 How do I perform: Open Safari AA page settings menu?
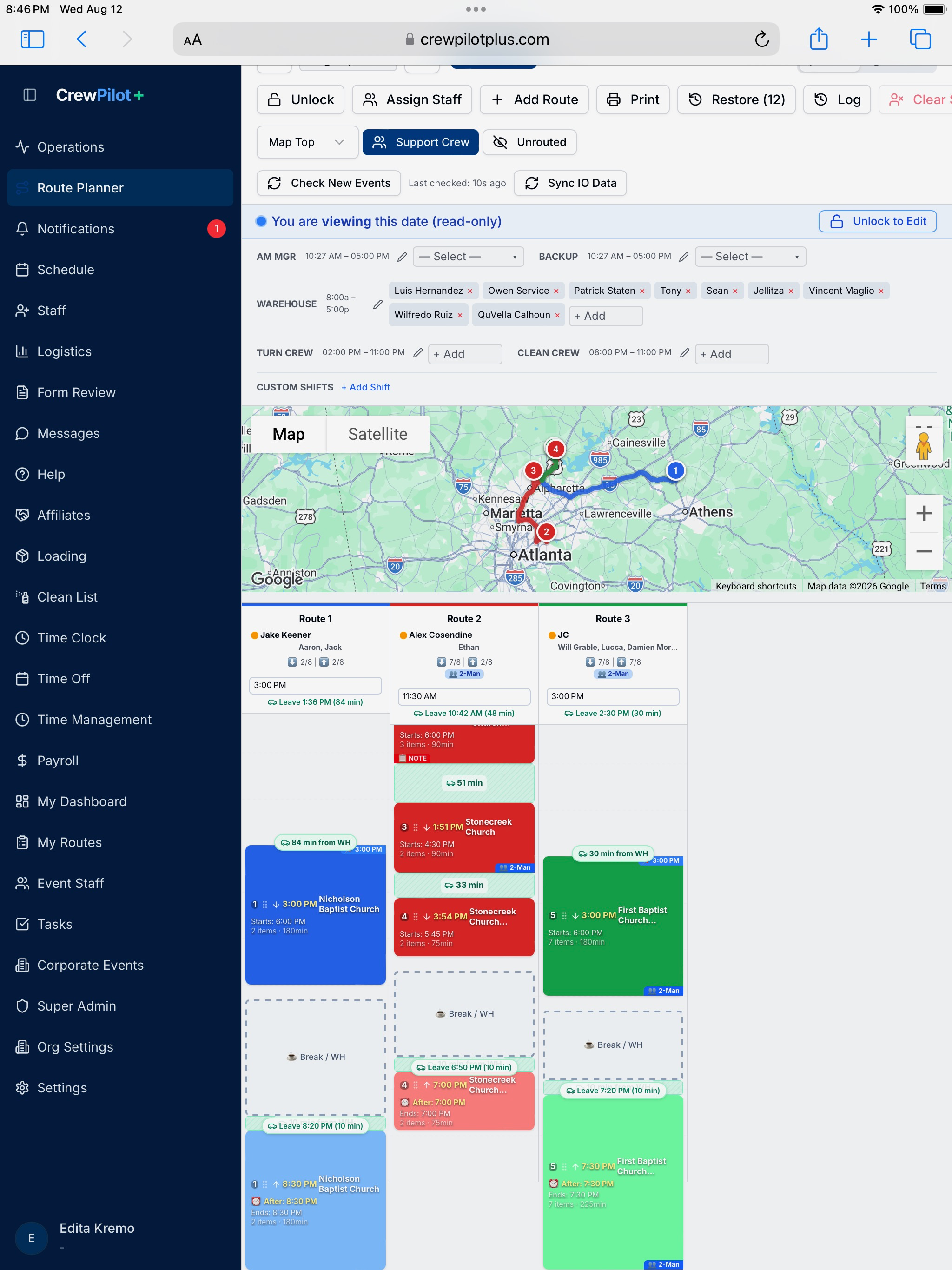(193, 40)
